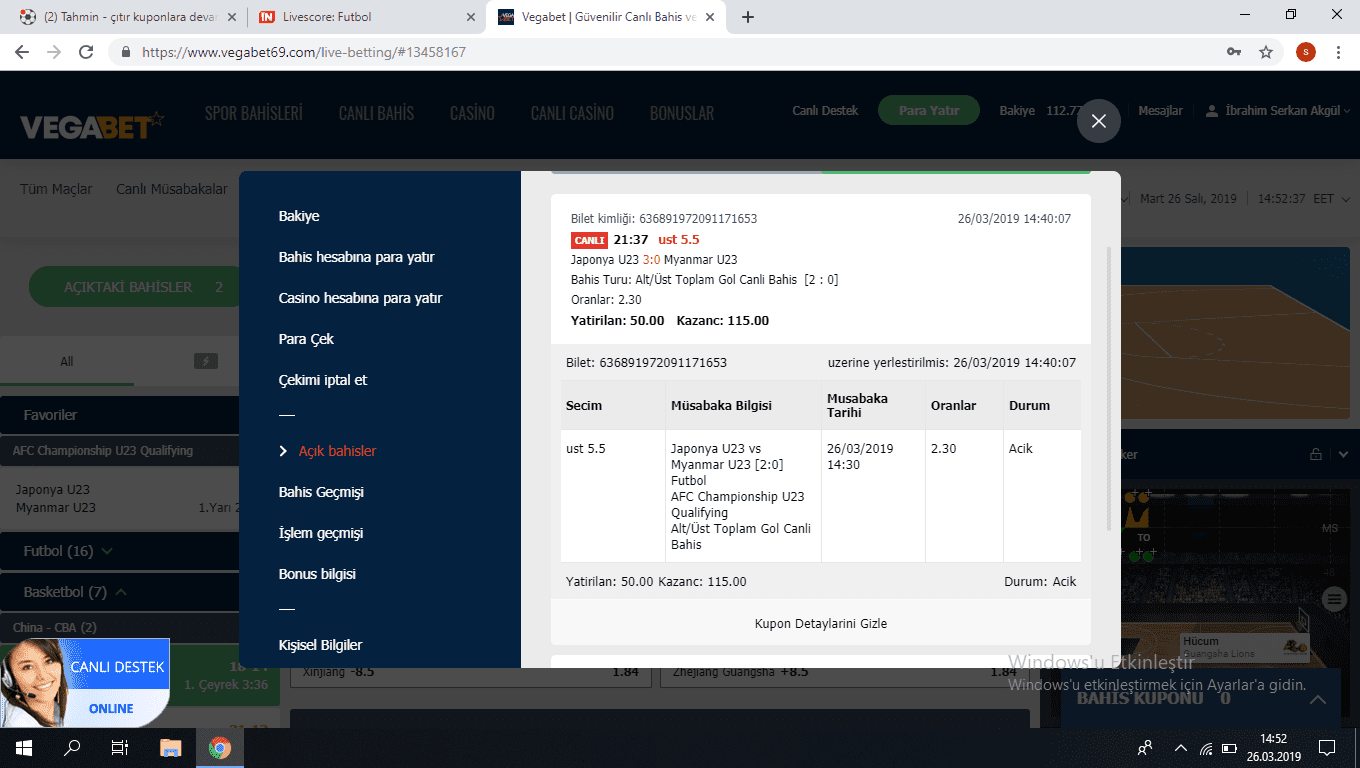
Task: Open Japonya U23 Myanmar U23 match
Action: (120, 498)
